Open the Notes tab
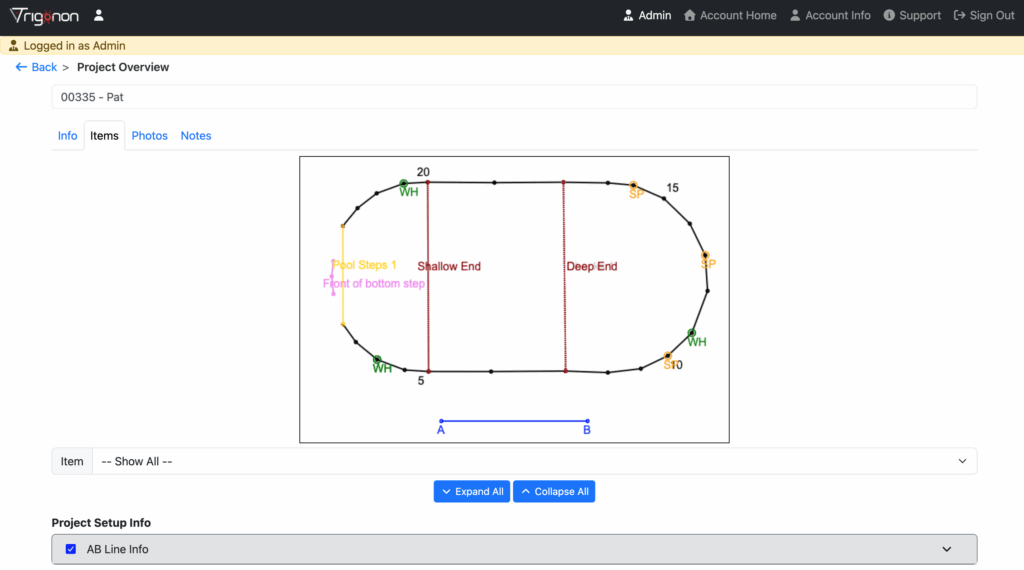 coord(196,136)
